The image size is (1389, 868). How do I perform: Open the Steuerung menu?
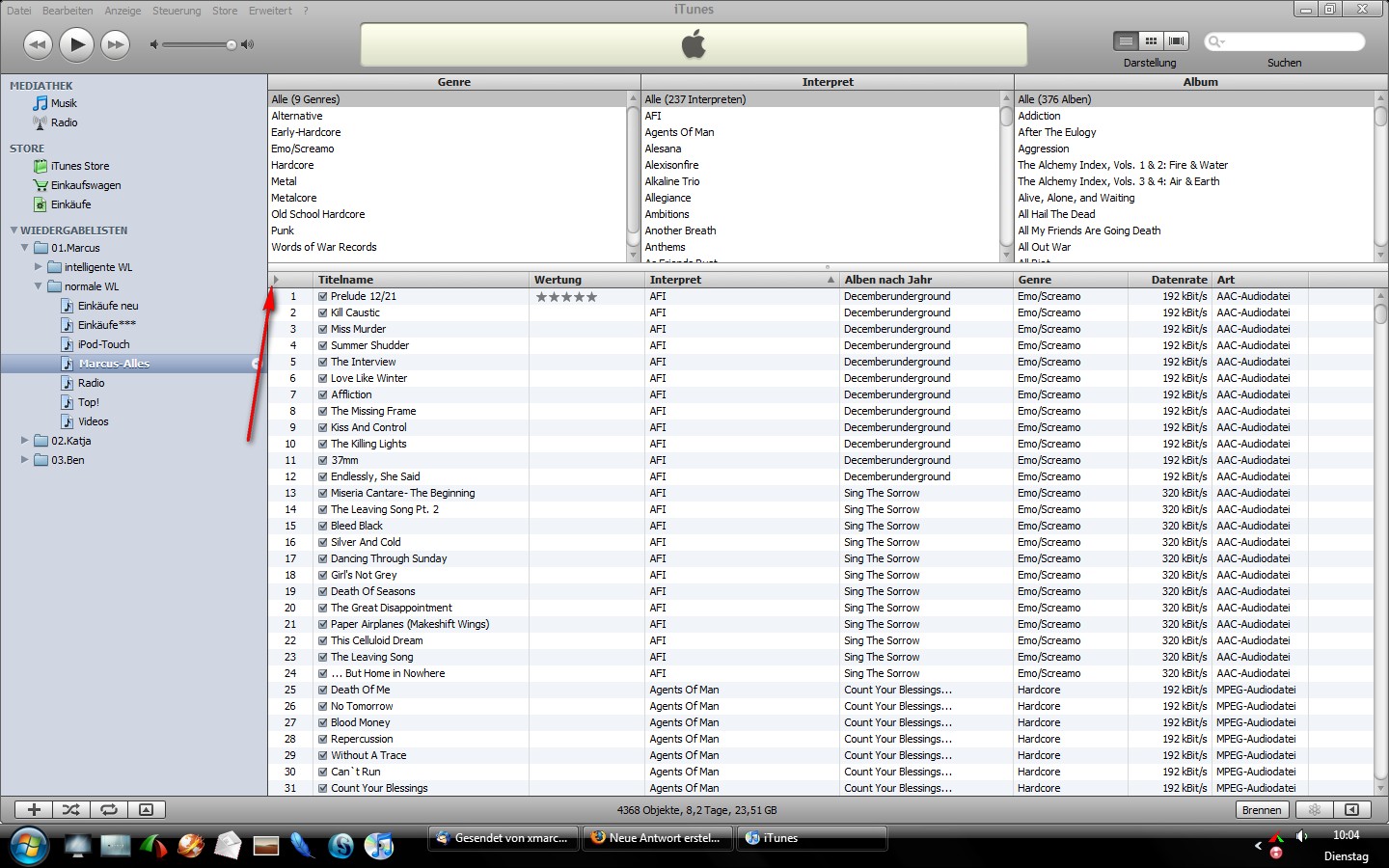click(x=177, y=11)
